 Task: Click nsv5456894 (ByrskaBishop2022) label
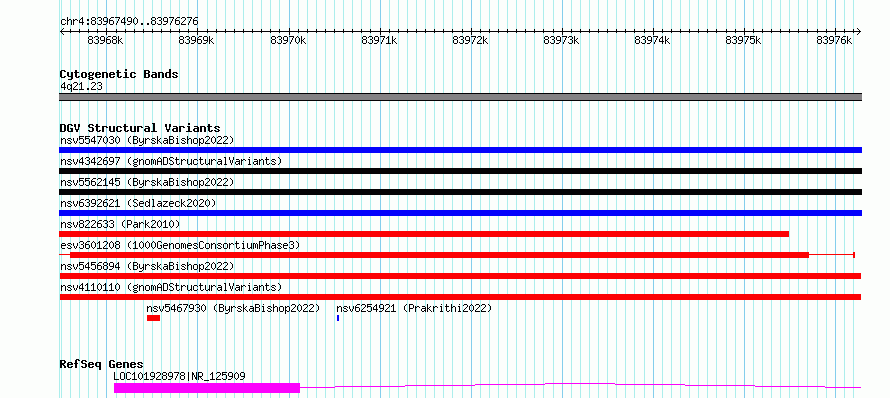(x=147, y=266)
